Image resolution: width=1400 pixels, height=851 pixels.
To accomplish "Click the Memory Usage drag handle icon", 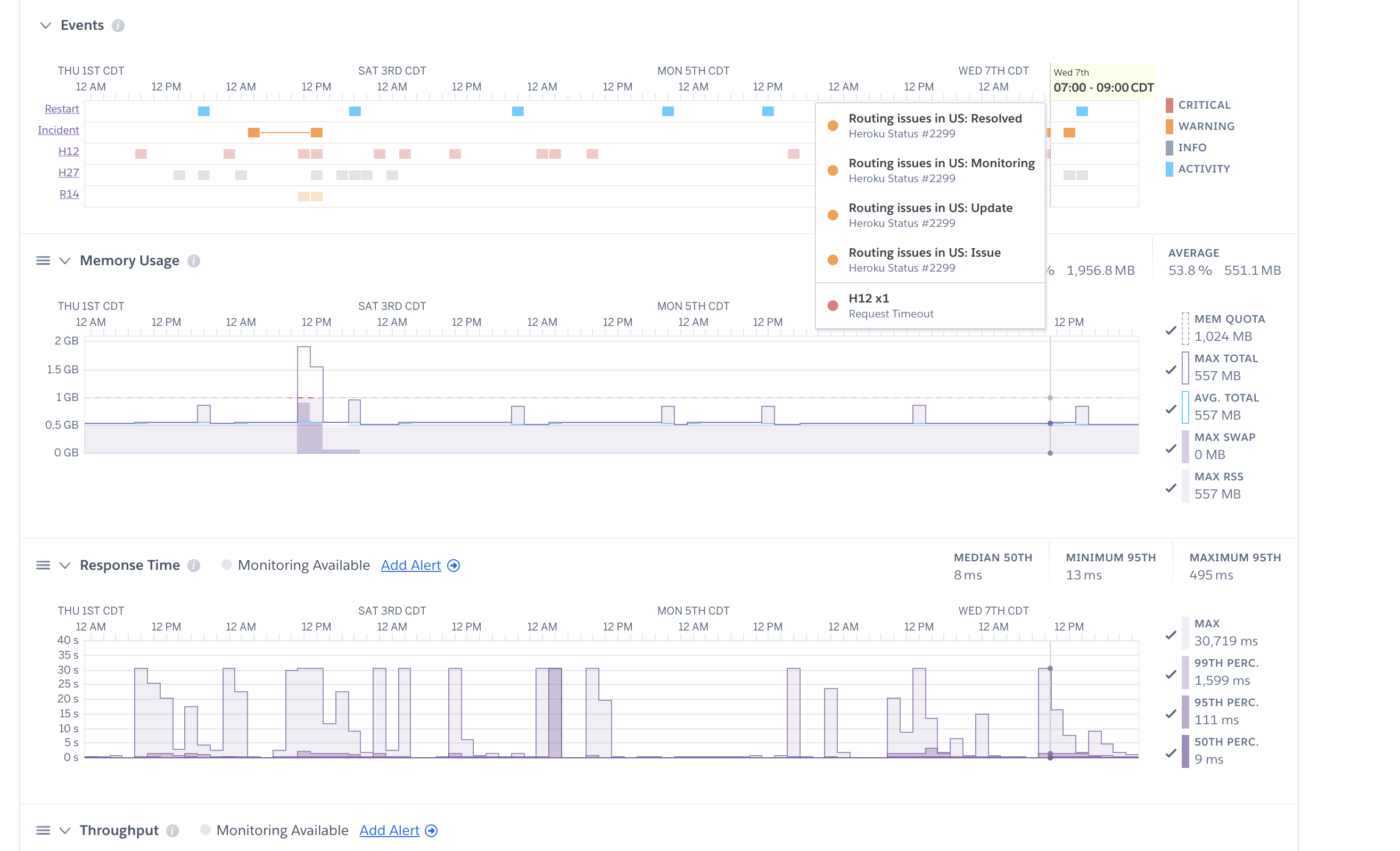I will 43,261.
